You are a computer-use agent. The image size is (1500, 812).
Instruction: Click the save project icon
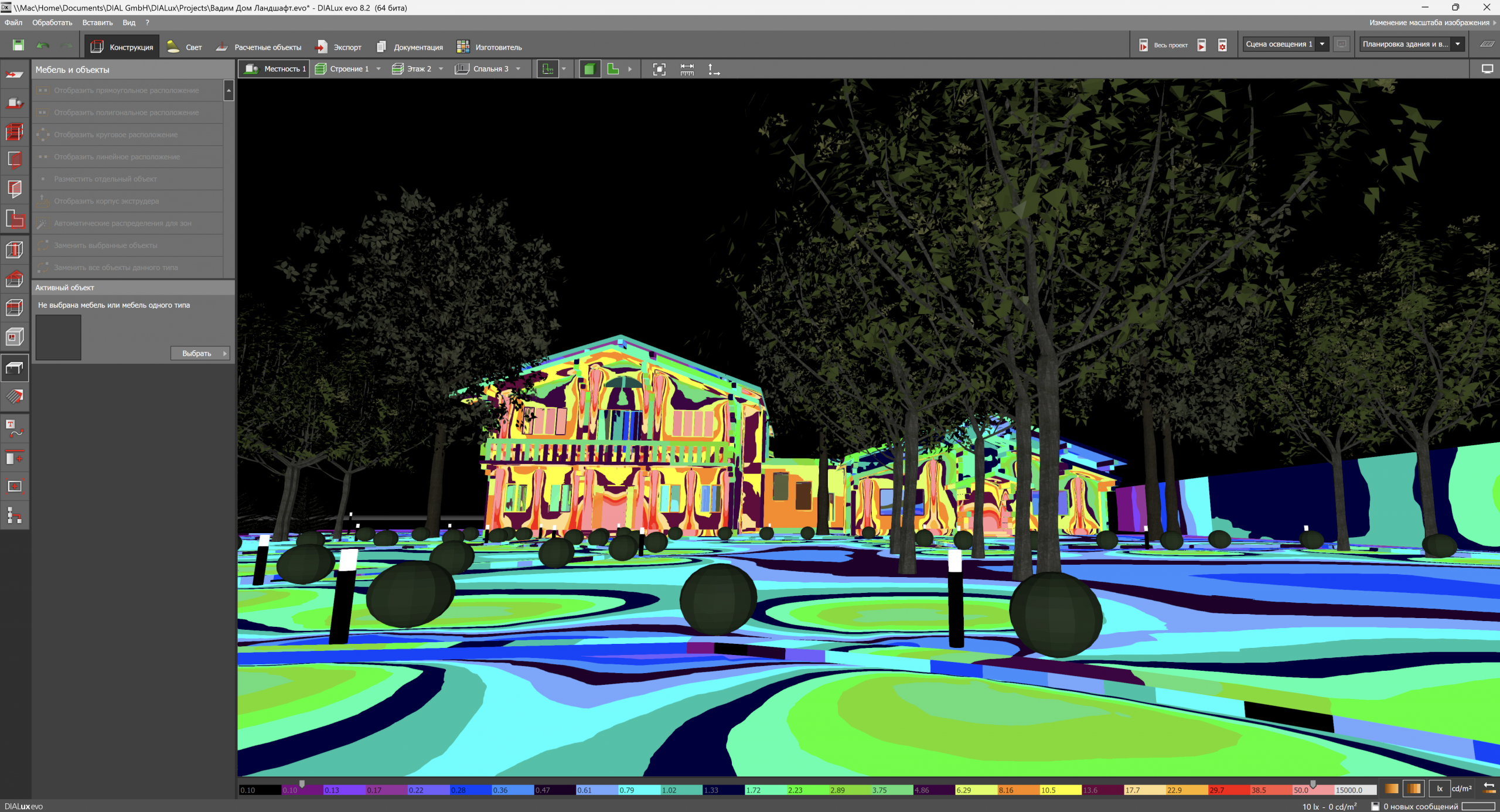click(18, 45)
